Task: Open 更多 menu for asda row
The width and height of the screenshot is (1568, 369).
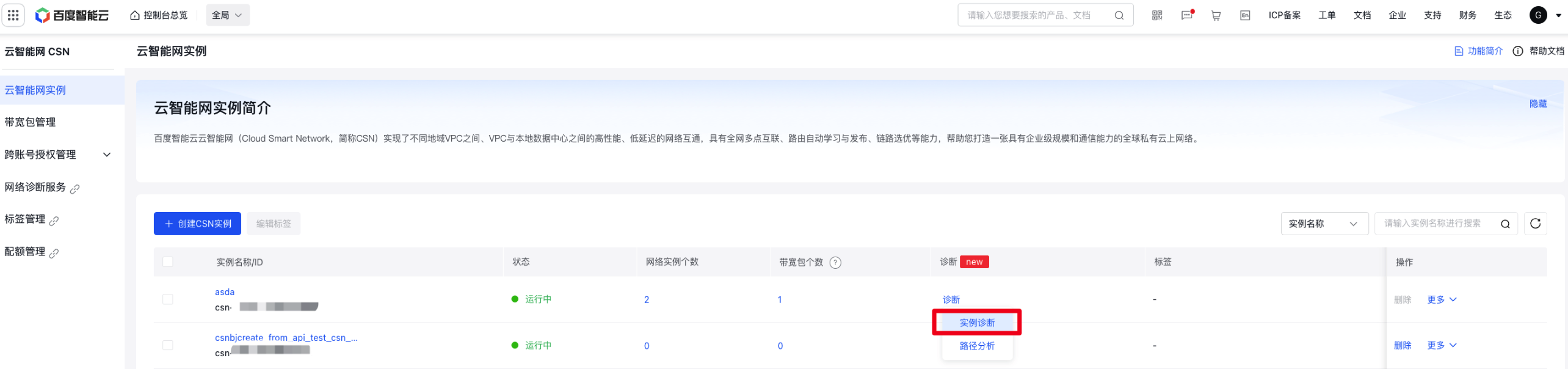Action: (1442, 299)
